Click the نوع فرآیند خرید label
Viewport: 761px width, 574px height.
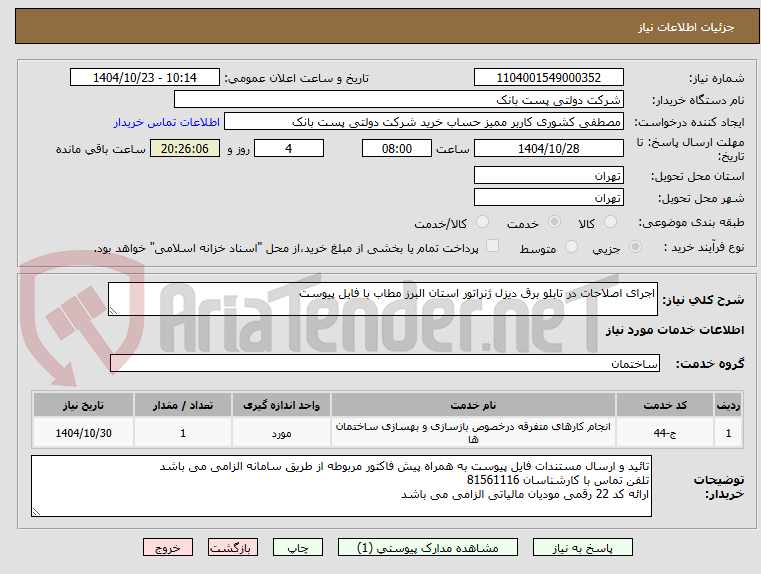(704, 247)
